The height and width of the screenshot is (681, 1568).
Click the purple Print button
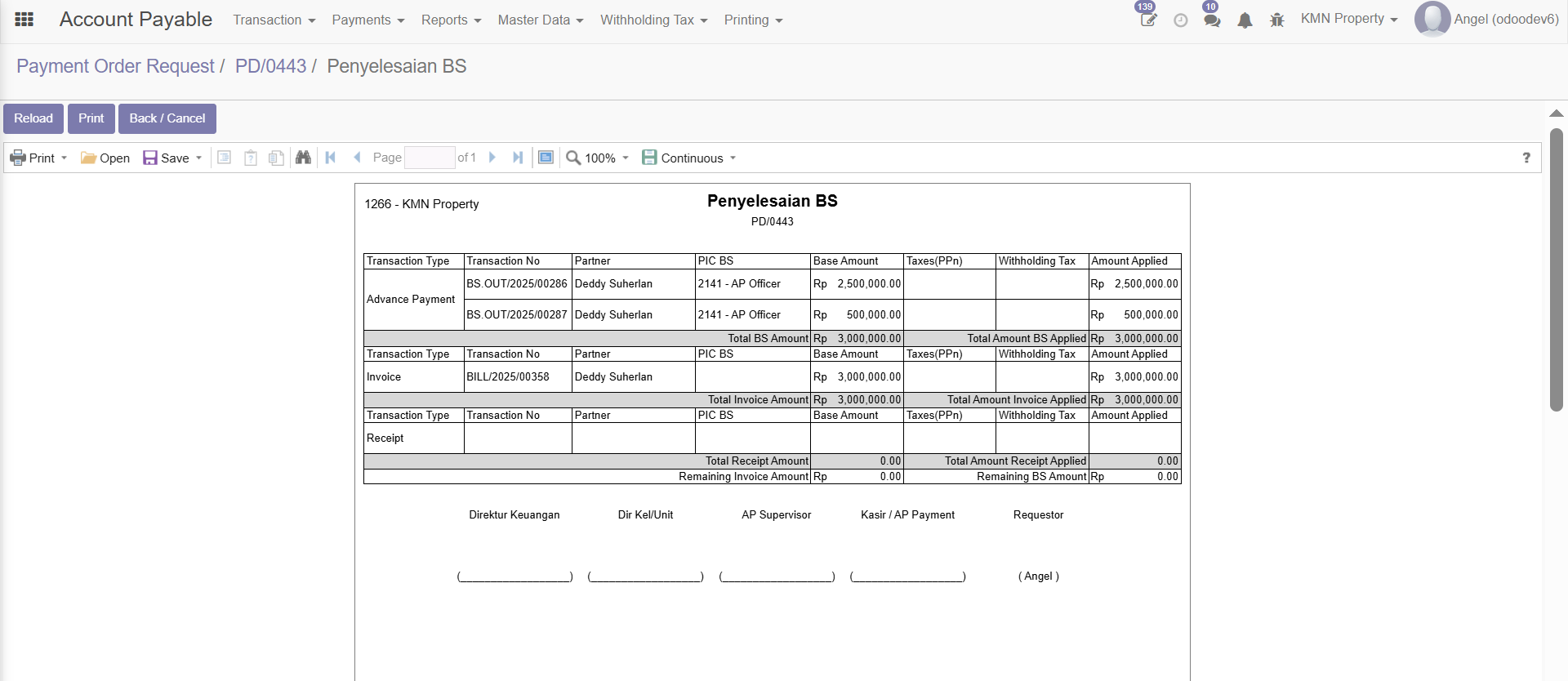click(x=91, y=118)
